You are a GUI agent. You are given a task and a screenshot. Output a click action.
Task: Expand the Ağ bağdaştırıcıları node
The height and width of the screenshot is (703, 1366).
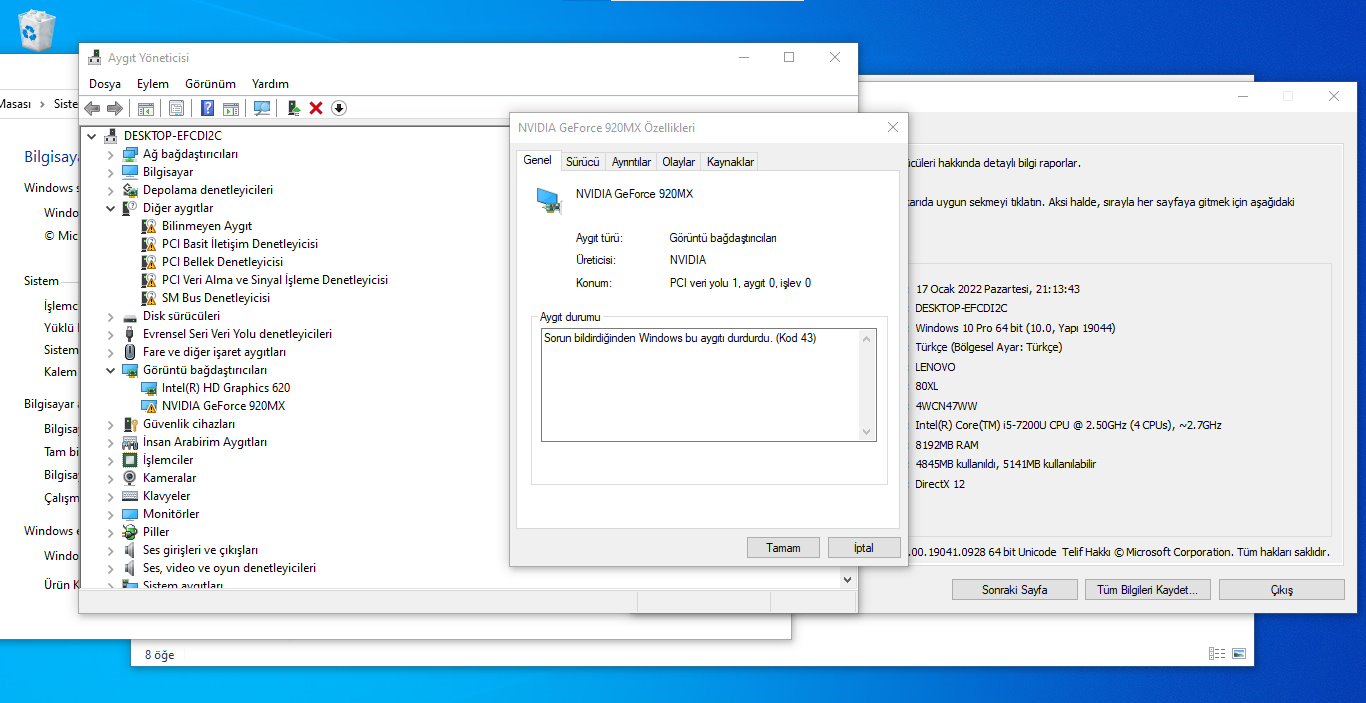tap(110, 154)
